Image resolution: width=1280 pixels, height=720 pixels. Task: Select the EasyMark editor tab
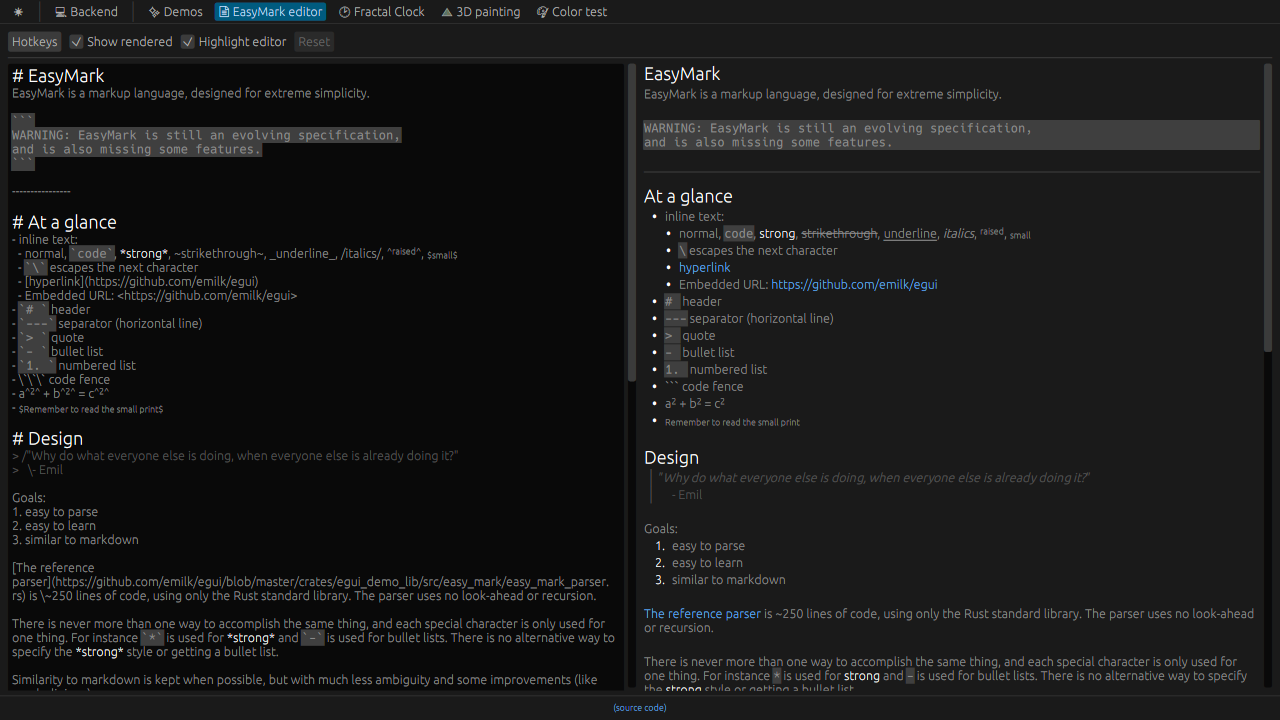pyautogui.click(x=270, y=12)
